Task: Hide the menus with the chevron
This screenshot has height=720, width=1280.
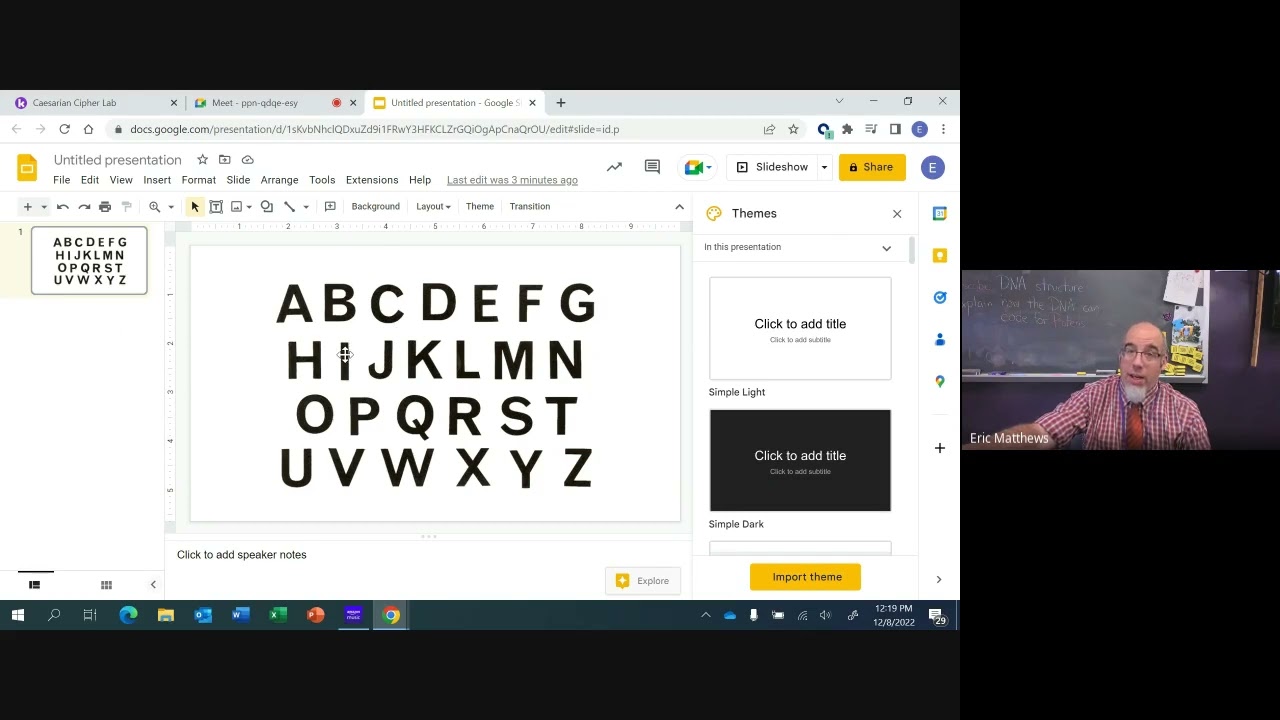Action: click(x=679, y=207)
